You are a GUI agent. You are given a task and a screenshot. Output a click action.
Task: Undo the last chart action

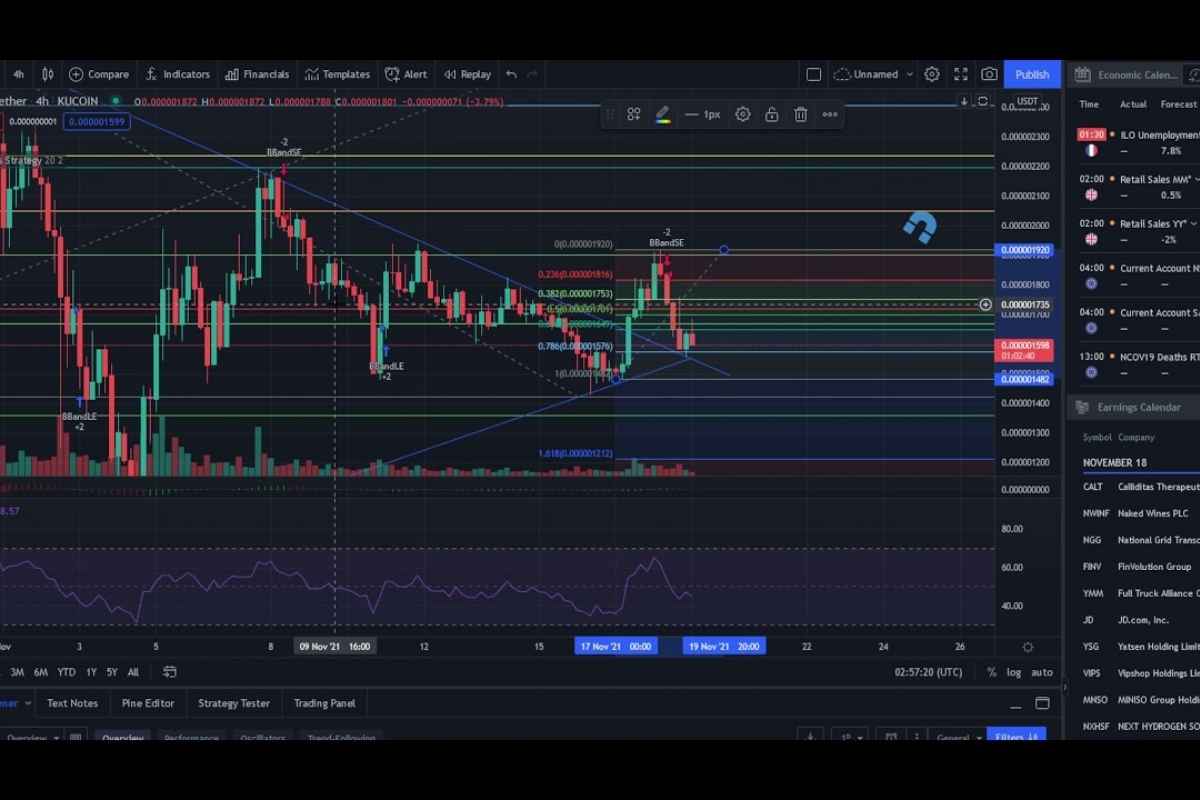point(511,74)
